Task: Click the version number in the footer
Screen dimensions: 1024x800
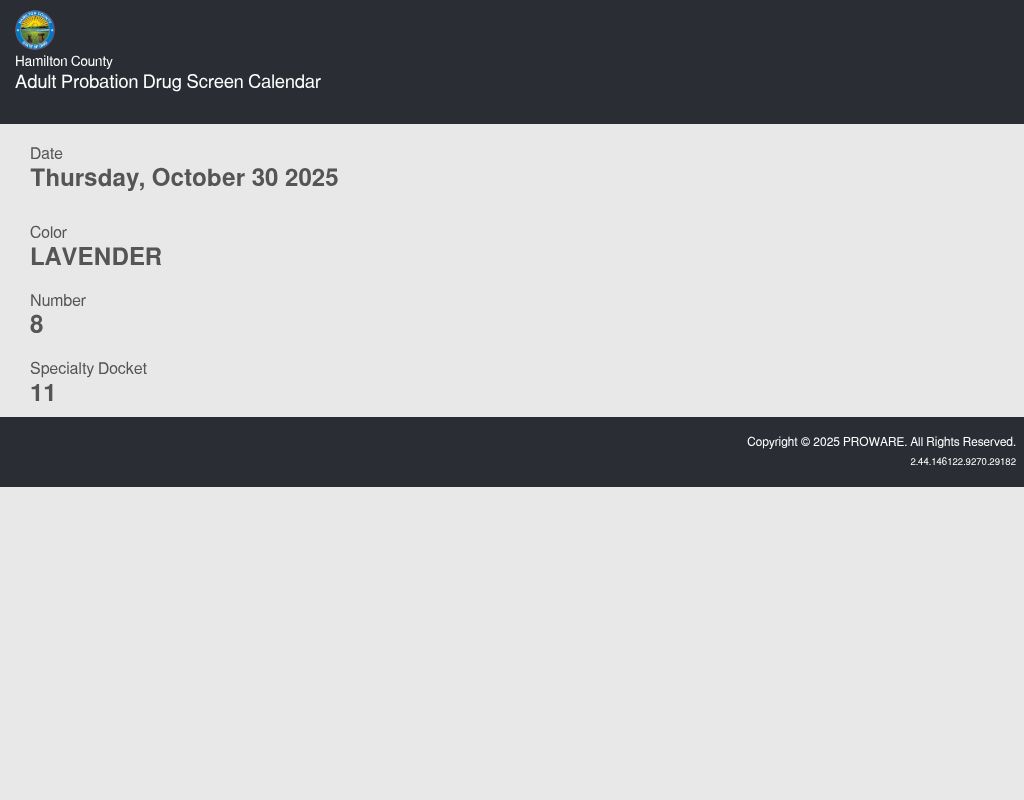Action: click(x=962, y=462)
